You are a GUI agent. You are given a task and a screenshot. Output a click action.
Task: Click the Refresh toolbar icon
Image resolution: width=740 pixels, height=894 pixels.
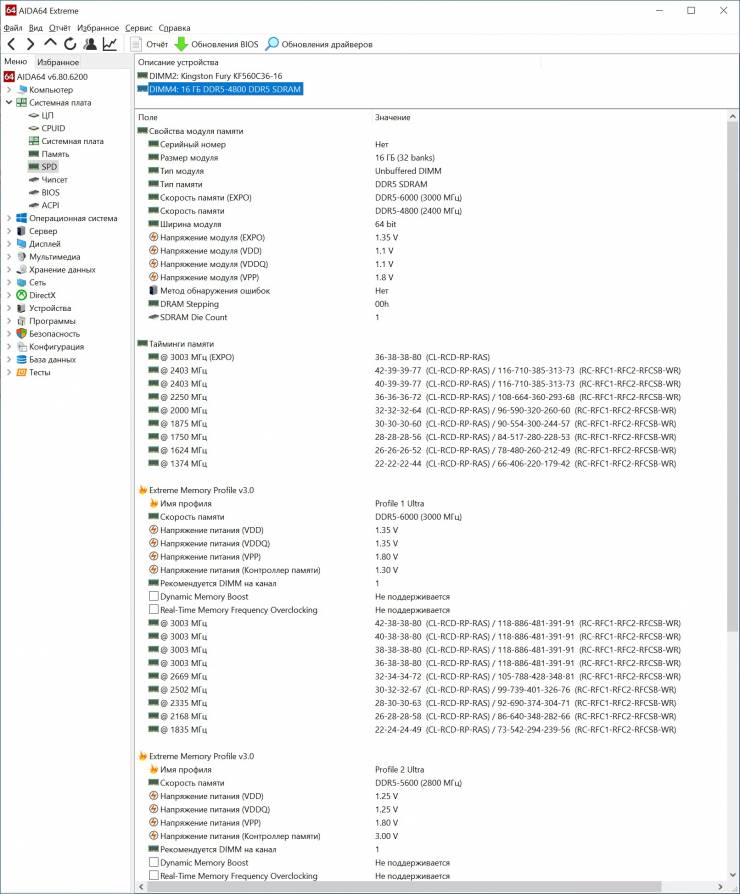coord(70,44)
